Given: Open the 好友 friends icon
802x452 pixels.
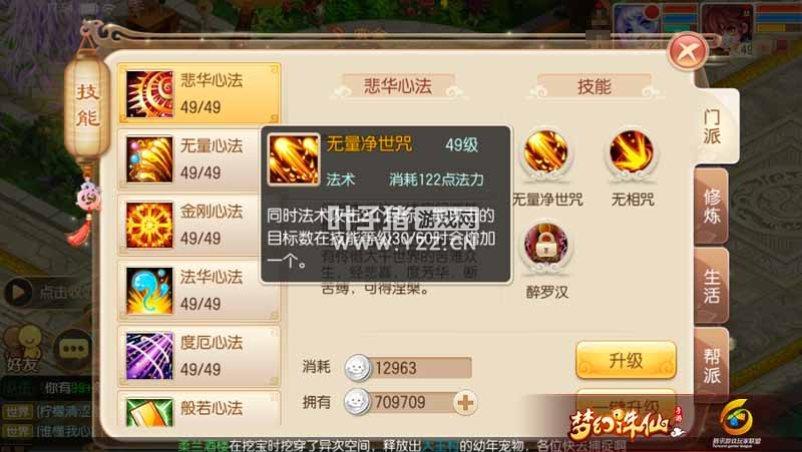Looking at the screenshot, I should point(23,350).
